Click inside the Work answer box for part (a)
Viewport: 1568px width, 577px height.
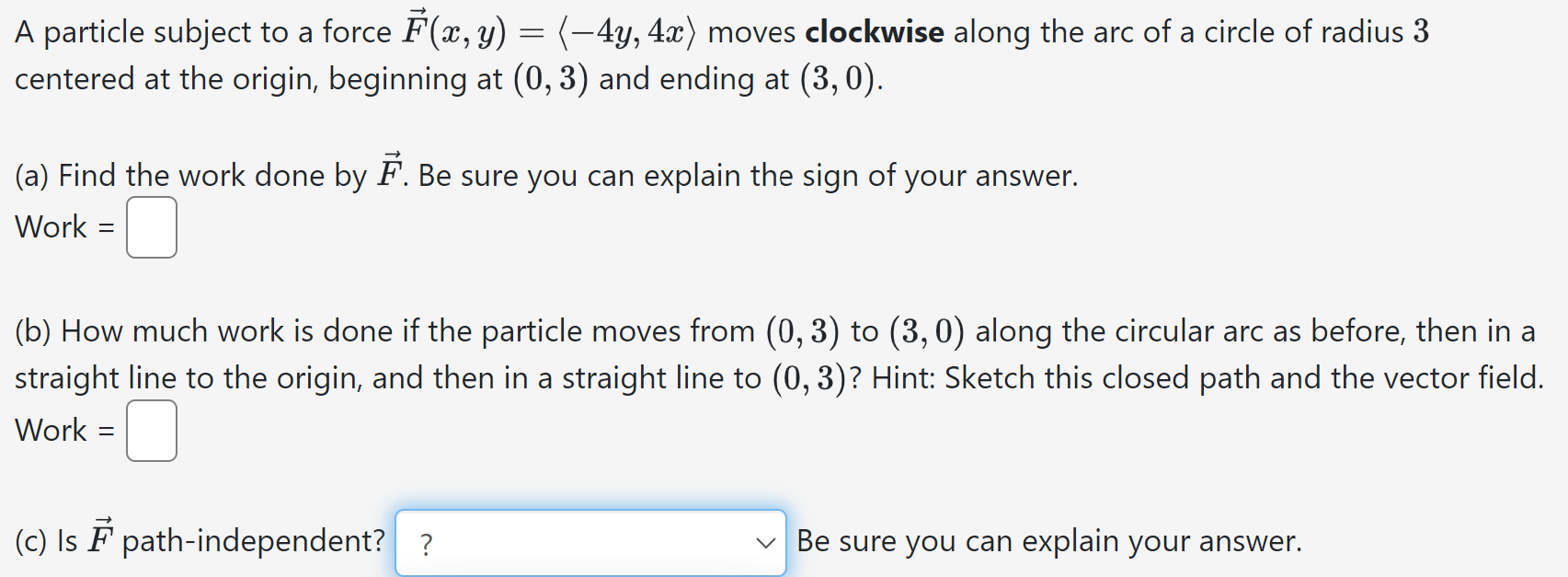click(x=152, y=227)
